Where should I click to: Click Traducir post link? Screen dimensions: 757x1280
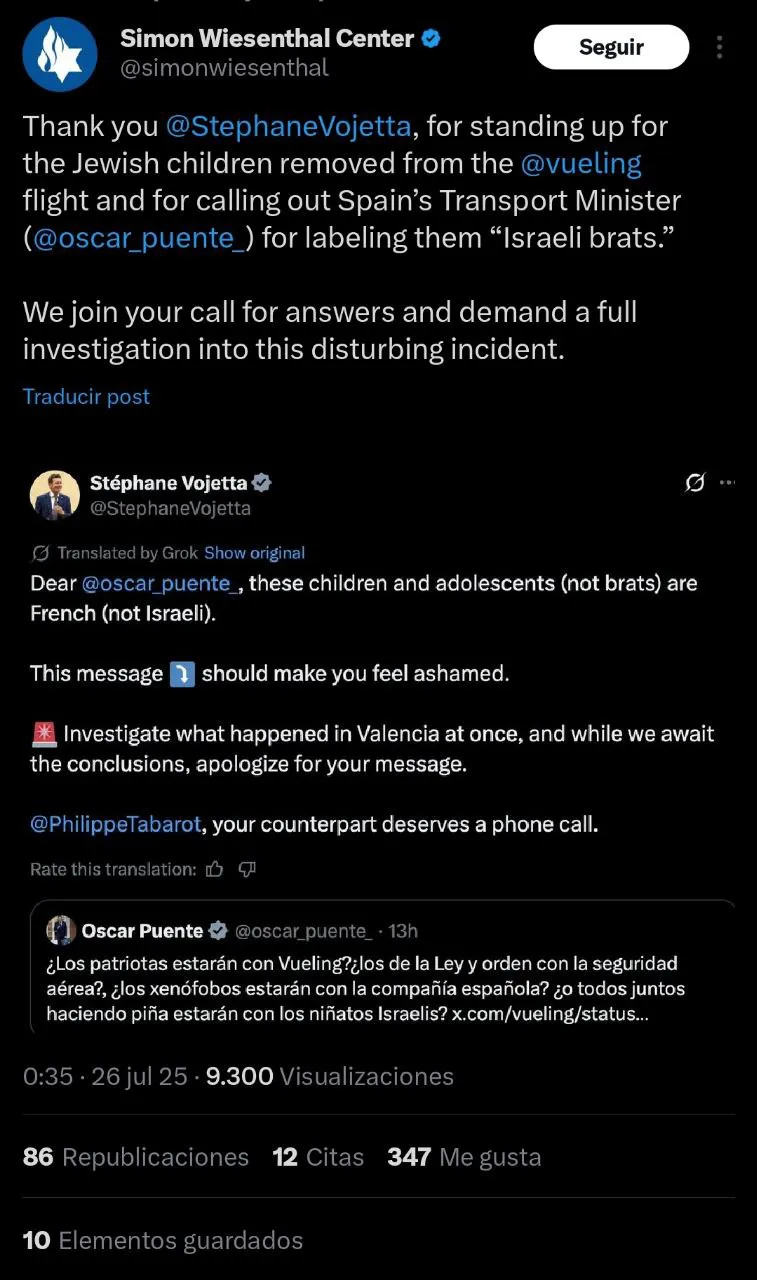tap(86, 397)
